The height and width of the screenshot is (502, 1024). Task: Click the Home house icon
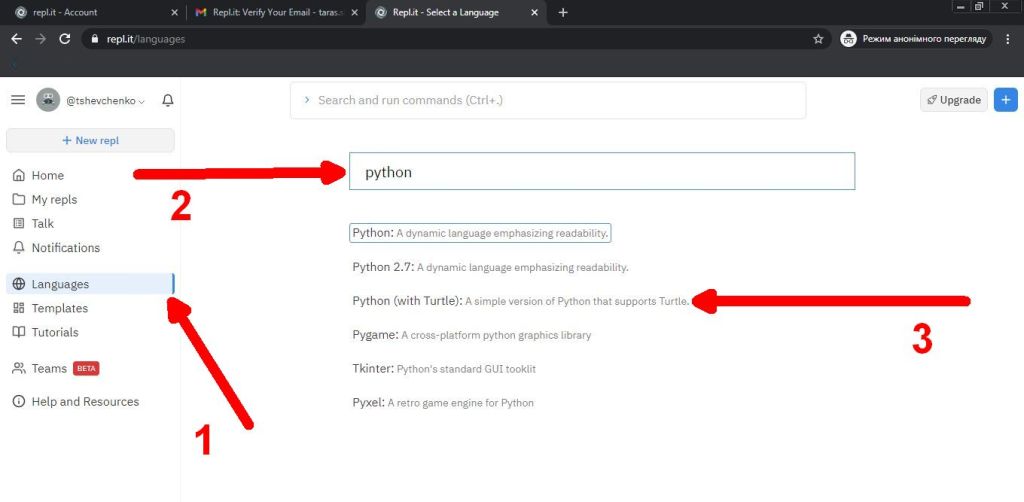pyautogui.click(x=19, y=175)
